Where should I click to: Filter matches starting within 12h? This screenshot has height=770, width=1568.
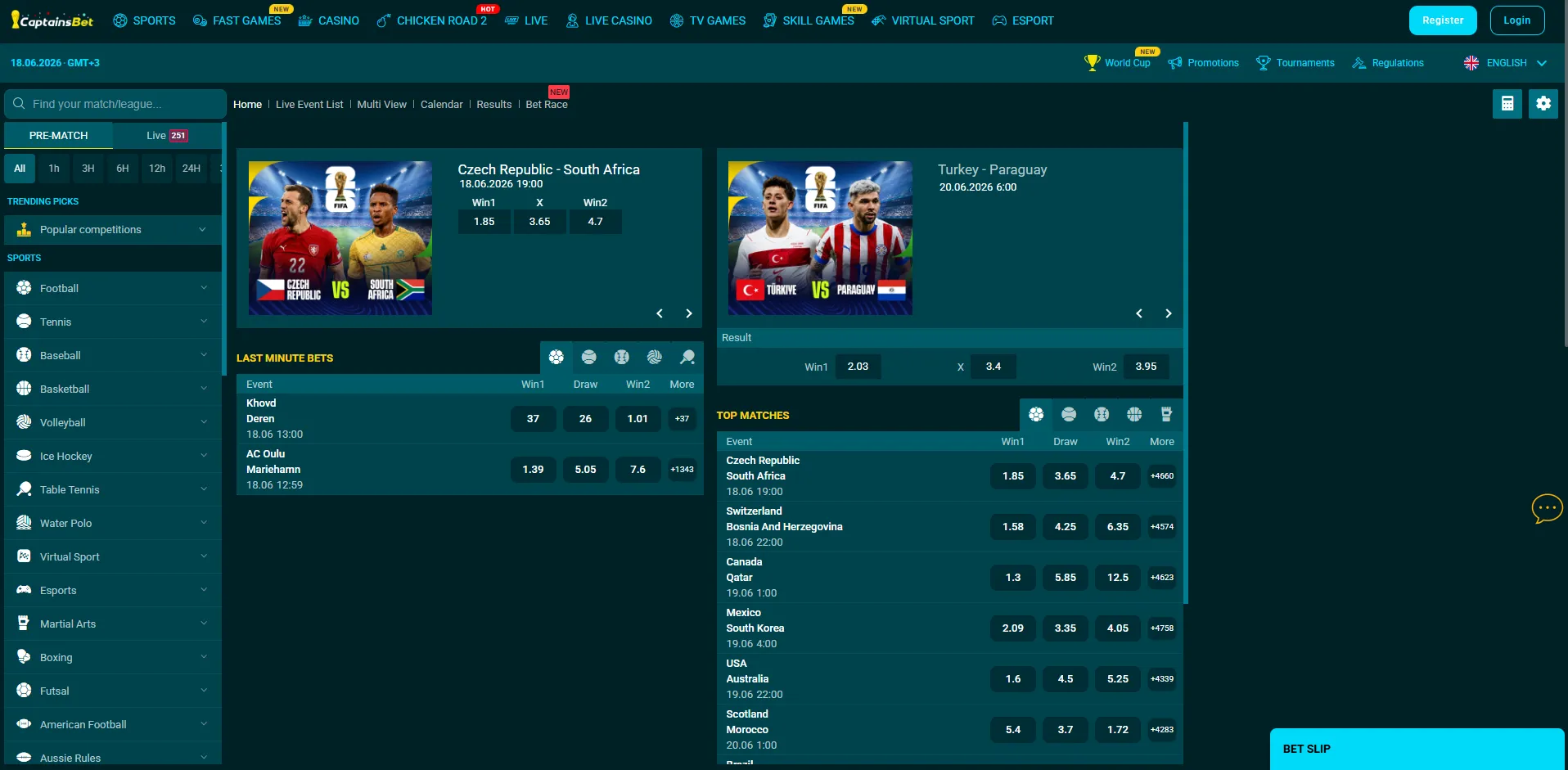[x=157, y=169]
